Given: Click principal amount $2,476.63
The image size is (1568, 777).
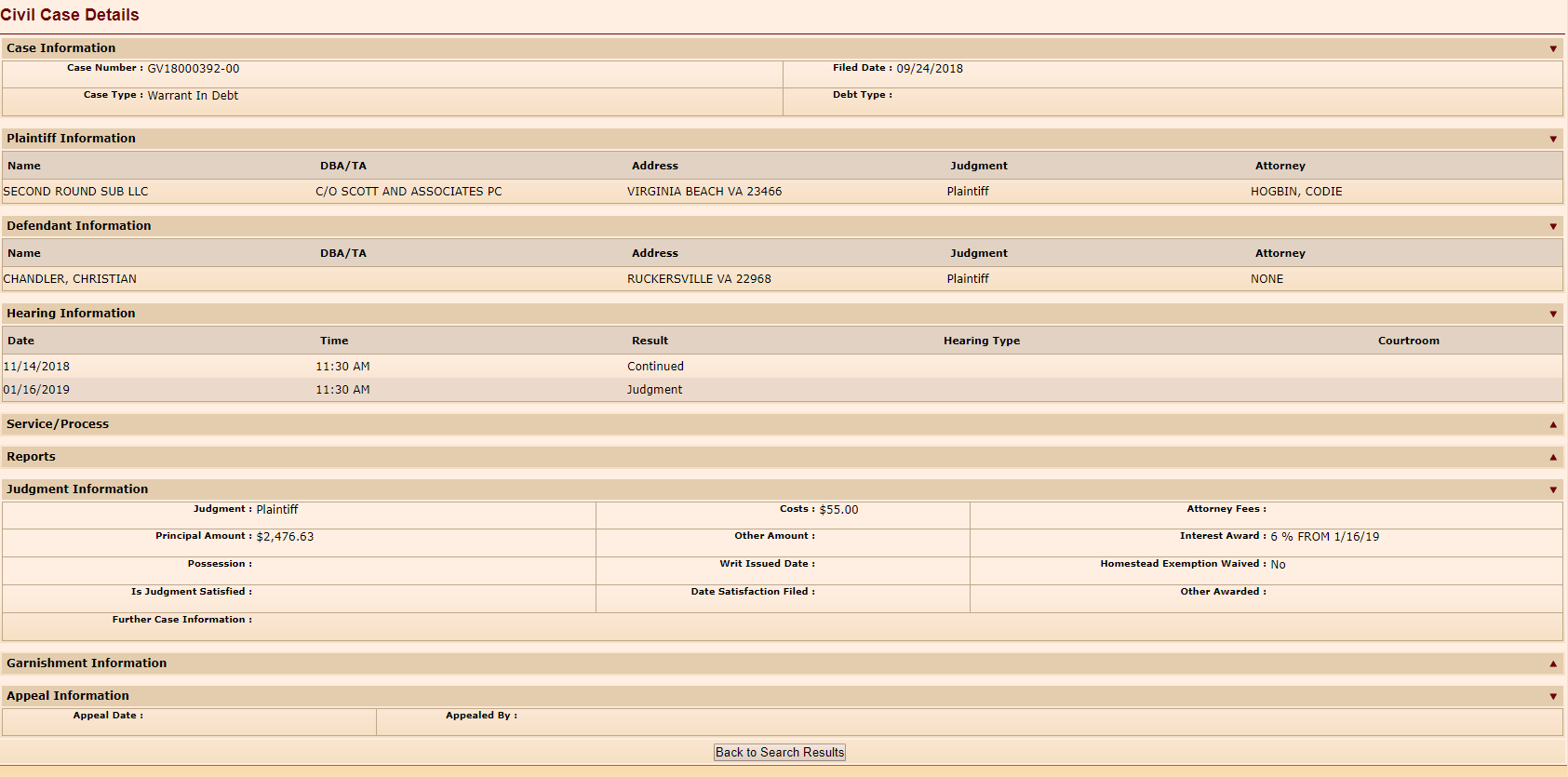Looking at the screenshot, I should pyautogui.click(x=285, y=537).
